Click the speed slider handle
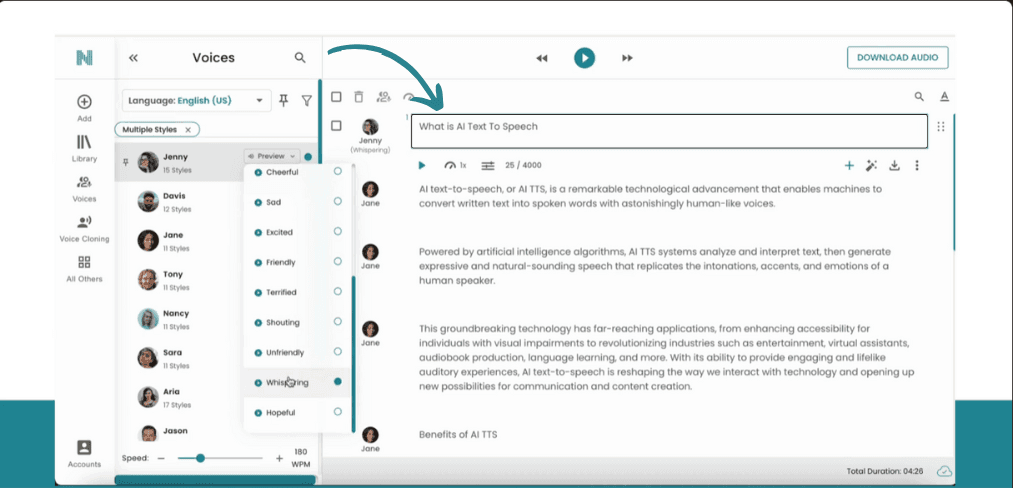This screenshot has width=1013, height=488. click(200, 458)
